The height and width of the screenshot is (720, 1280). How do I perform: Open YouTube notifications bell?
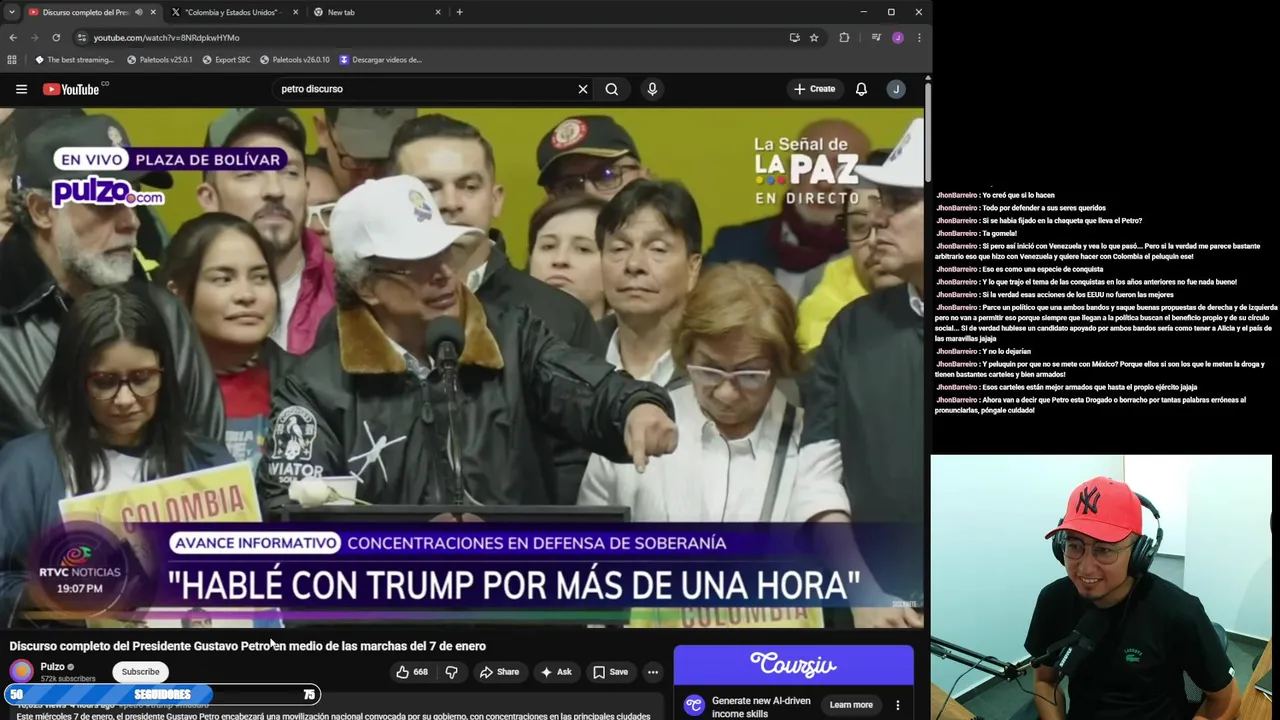coord(861,89)
